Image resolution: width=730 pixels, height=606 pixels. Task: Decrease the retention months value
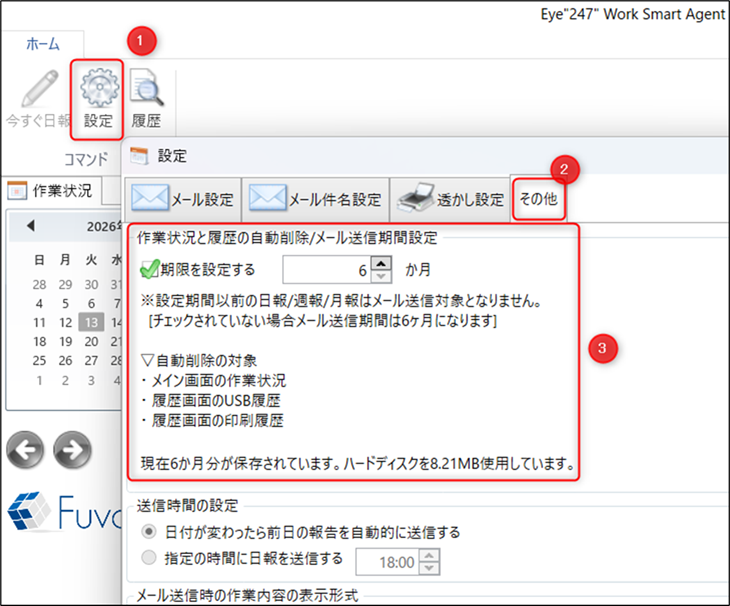[381, 276]
